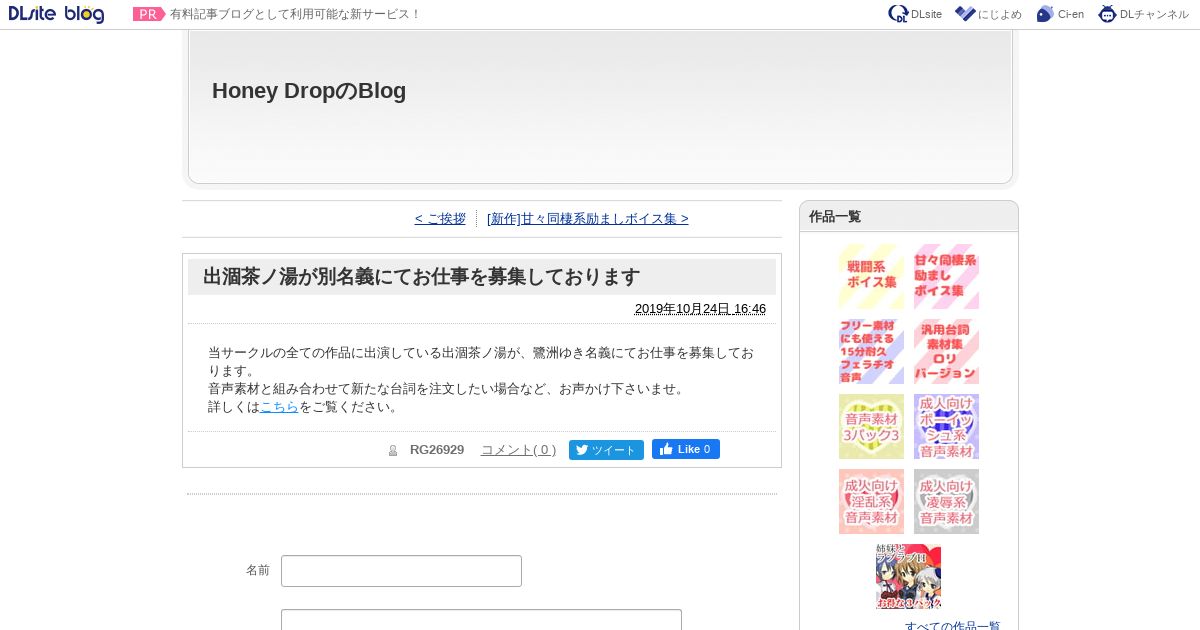Share post with the Twitter ツイート button
The image size is (1200, 630).
pyautogui.click(x=606, y=450)
